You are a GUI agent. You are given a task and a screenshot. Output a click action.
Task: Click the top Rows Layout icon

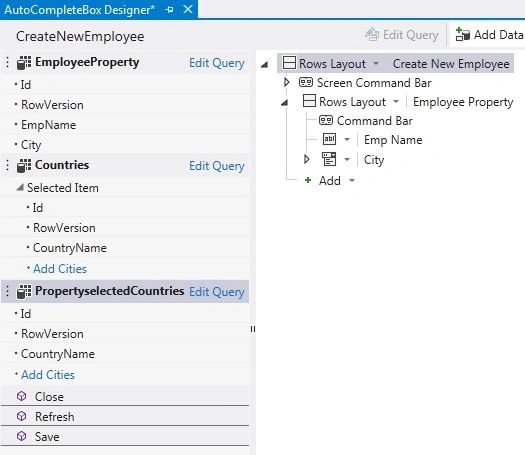[289, 63]
